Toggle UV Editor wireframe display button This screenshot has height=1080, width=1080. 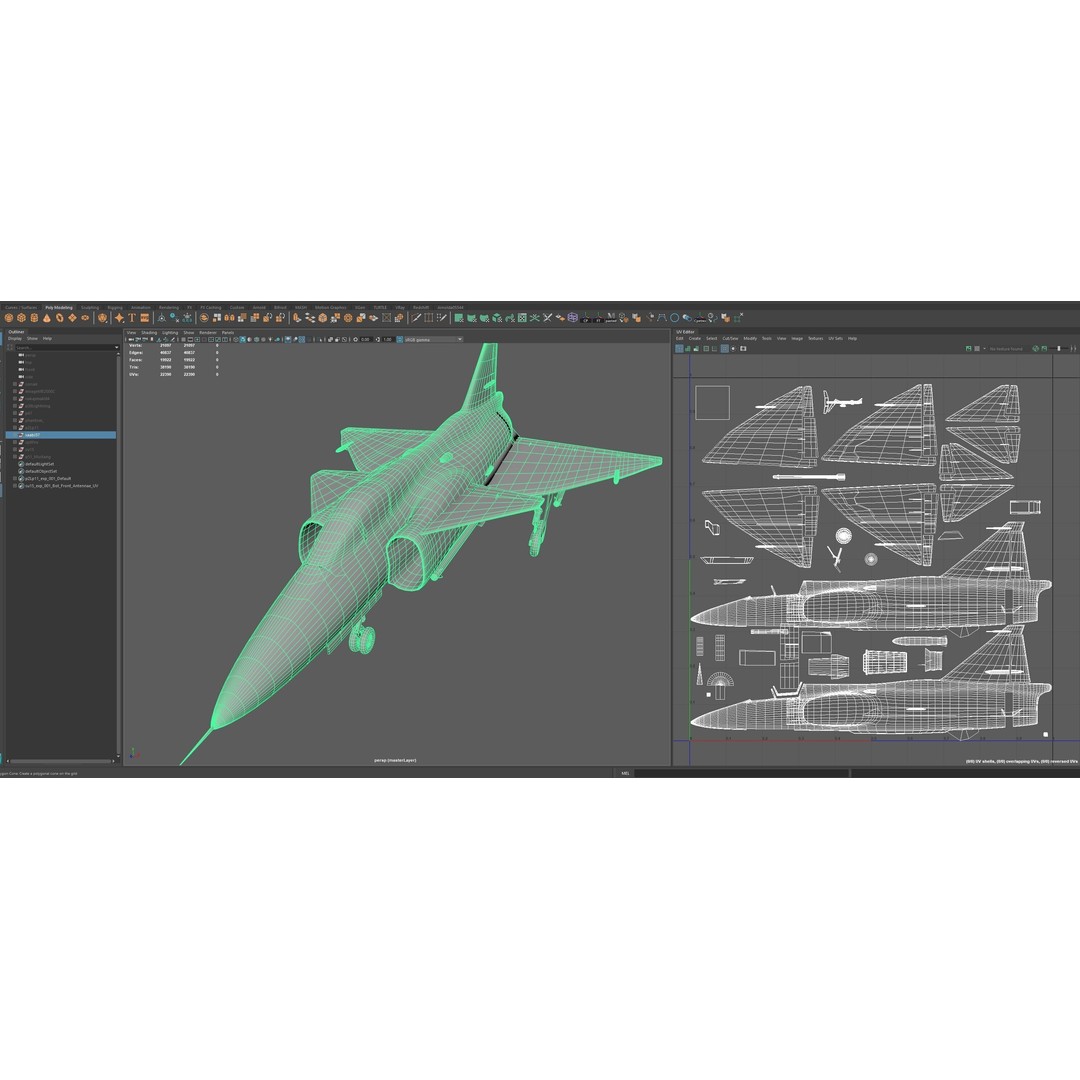point(679,349)
